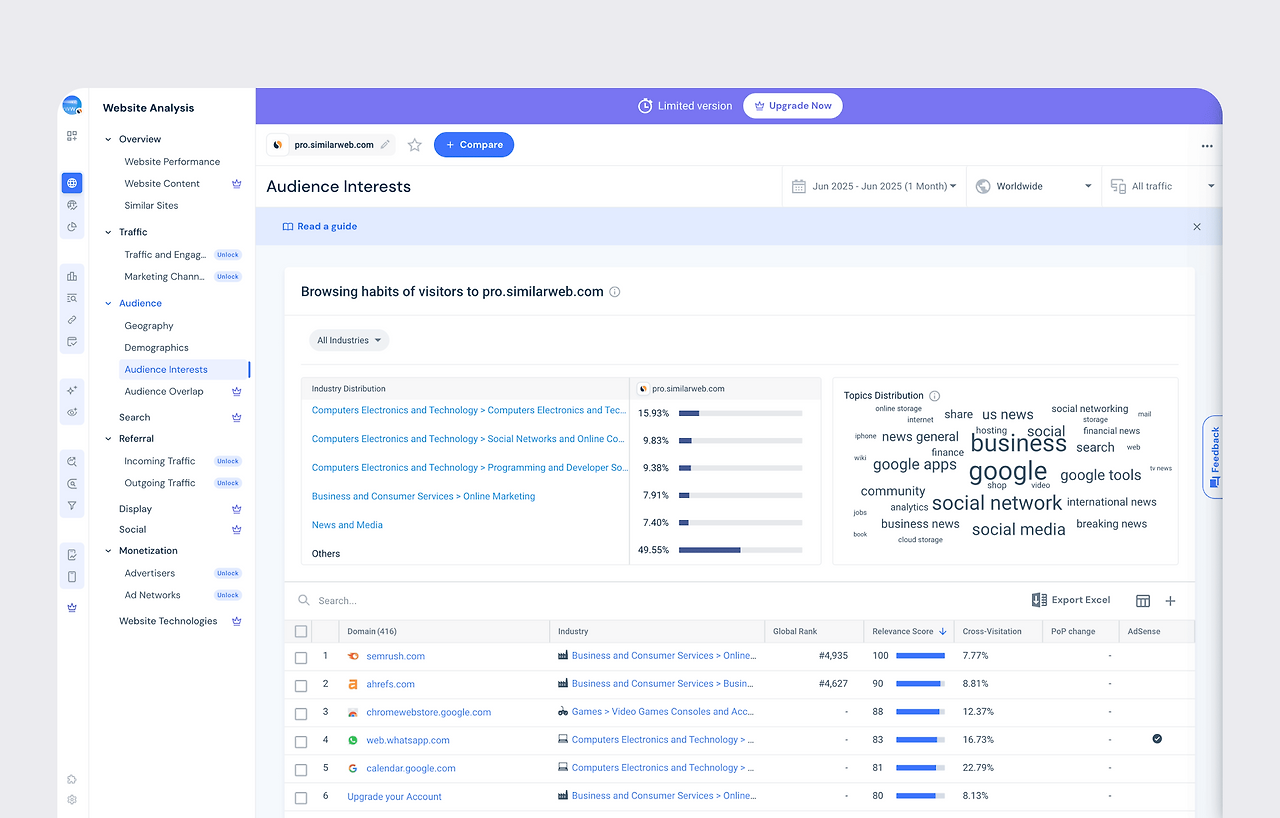
Task: Click the plus icon beside Export Excel
Action: [1171, 601]
